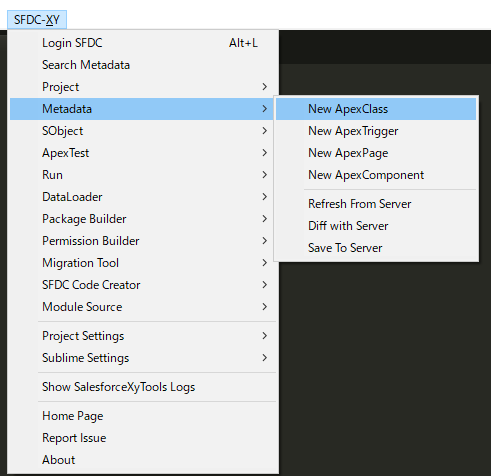This screenshot has height=476, width=491.
Task: Expand the ApexTest submenu chevron
Action: point(264,153)
